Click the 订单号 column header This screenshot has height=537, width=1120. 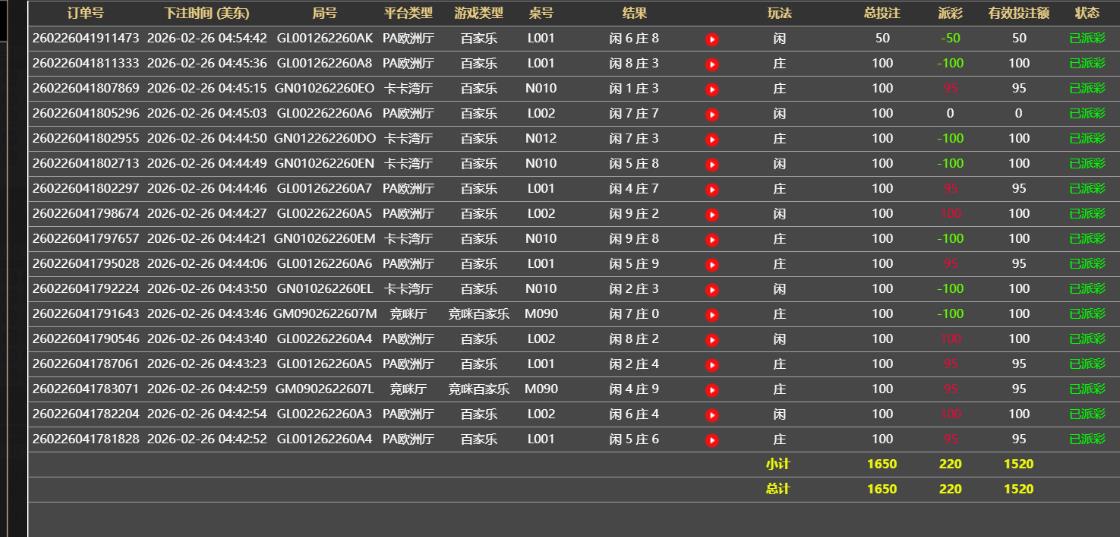click(x=85, y=13)
